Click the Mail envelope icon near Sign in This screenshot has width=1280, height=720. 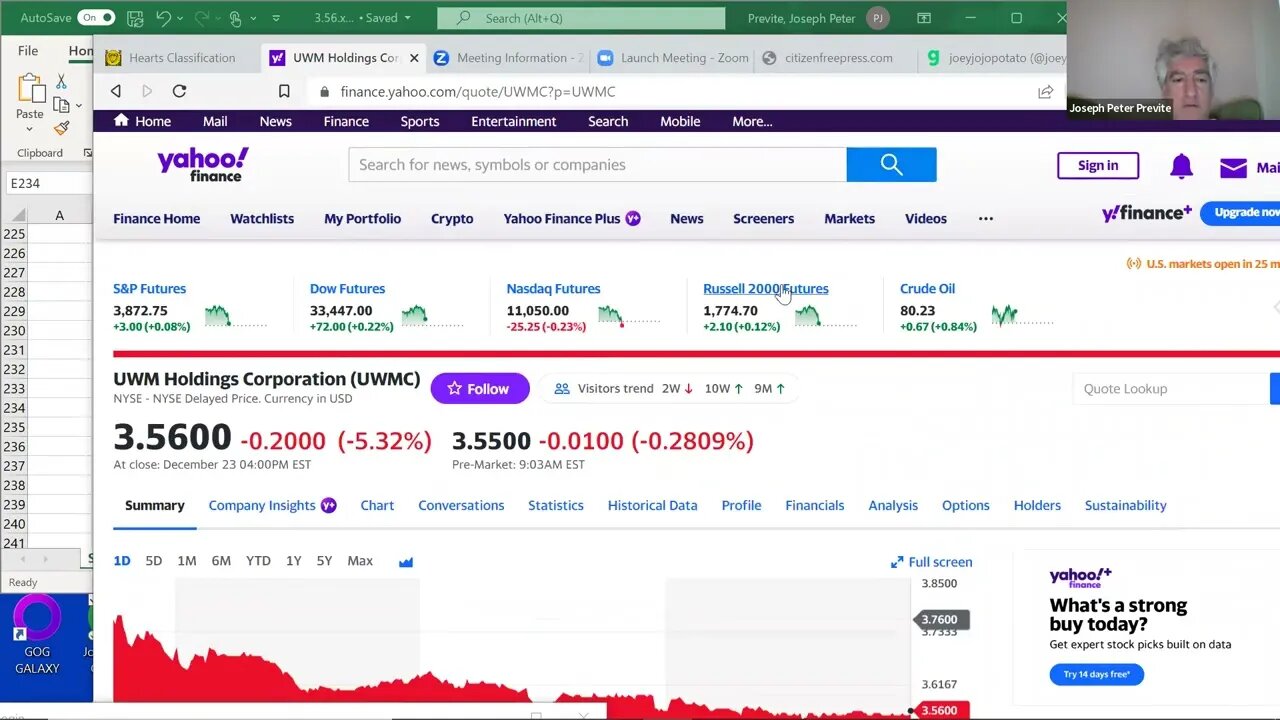[x=1233, y=167]
